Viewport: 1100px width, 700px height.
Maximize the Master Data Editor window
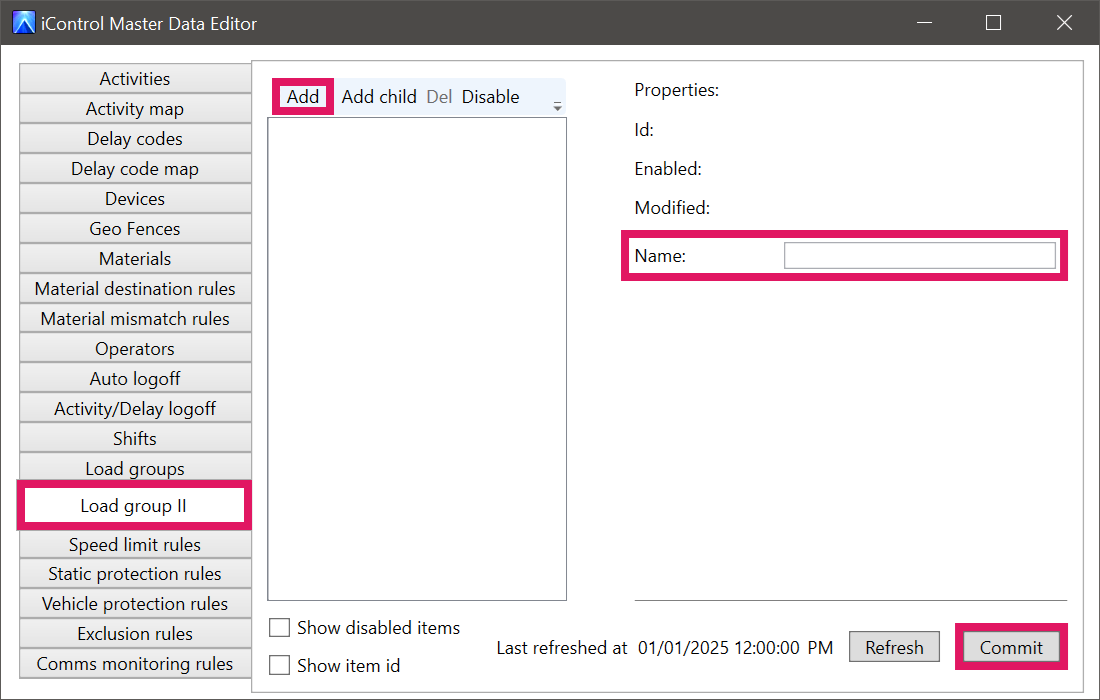[x=993, y=23]
